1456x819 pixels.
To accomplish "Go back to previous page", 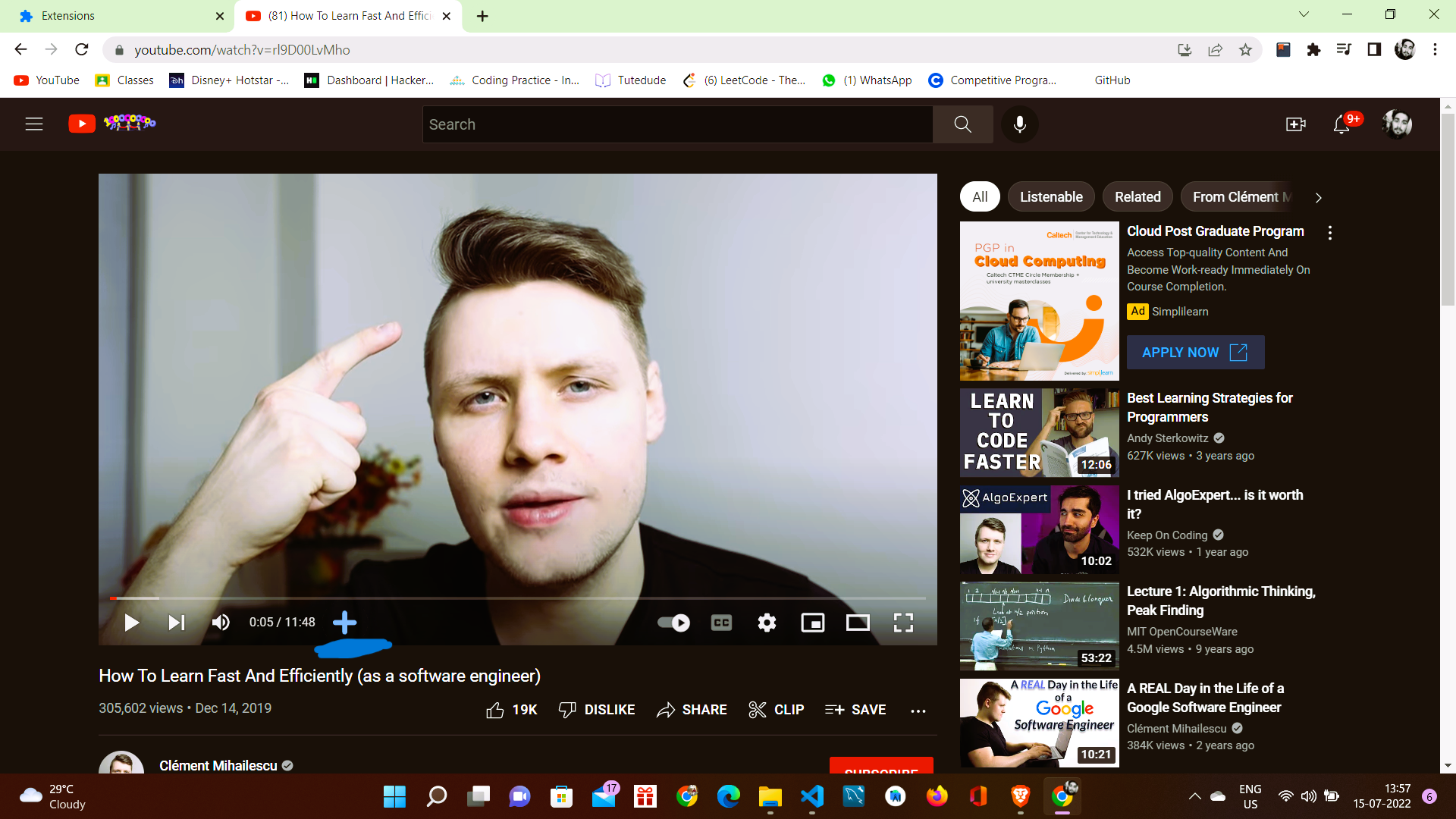I will click(20, 50).
